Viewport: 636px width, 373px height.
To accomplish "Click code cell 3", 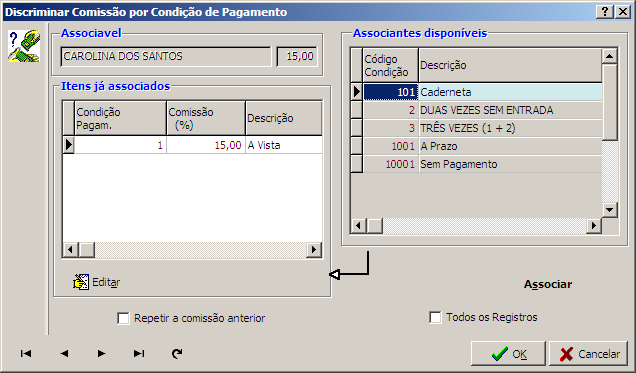I will coord(391,128).
